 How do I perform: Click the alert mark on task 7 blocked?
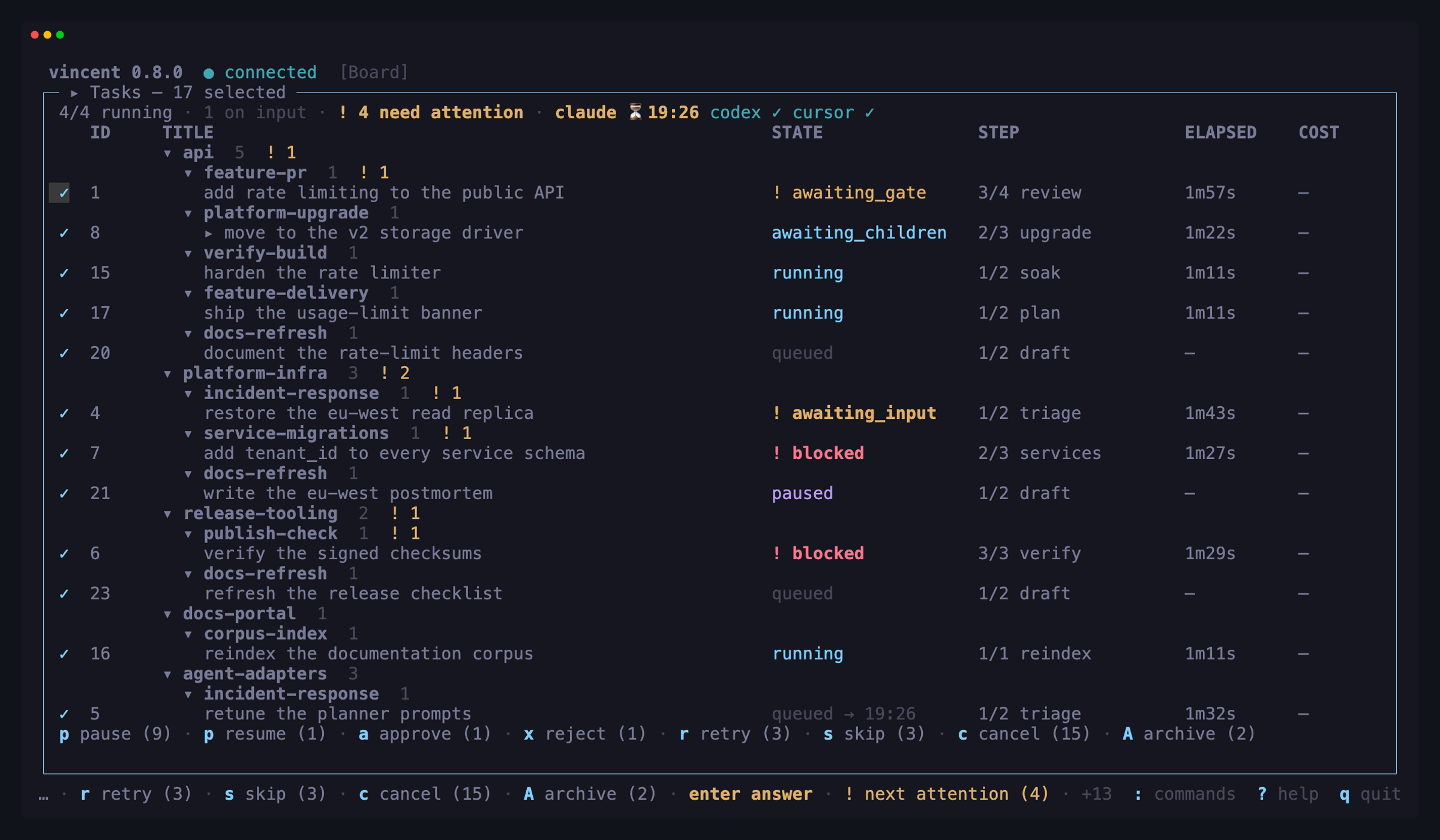[x=777, y=453]
